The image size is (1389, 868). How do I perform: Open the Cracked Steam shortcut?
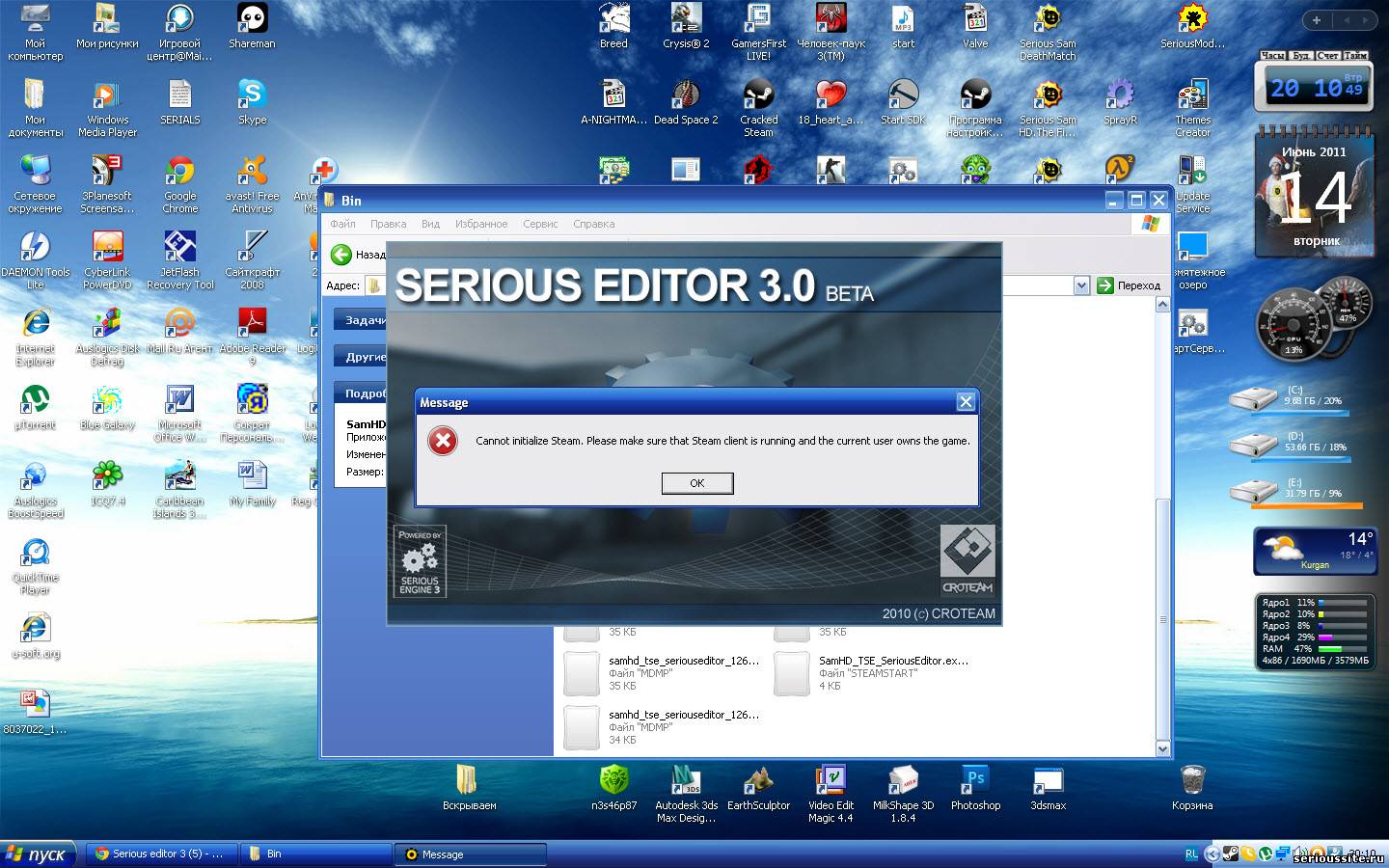[758, 109]
